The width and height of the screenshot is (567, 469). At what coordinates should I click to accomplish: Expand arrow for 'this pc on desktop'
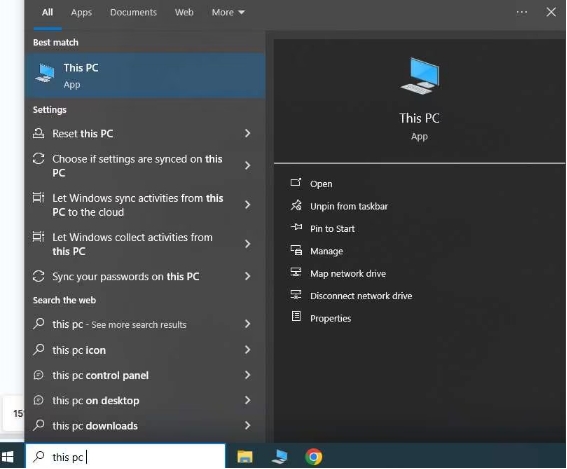click(x=247, y=400)
